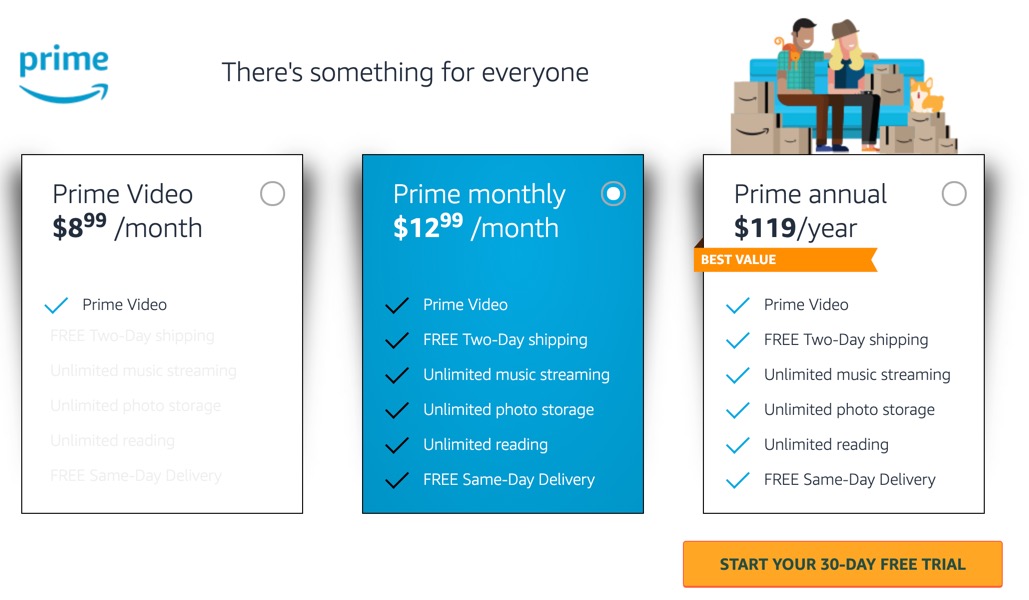Choose the Prime annual radio button
The image size is (1029, 600).
954,194
